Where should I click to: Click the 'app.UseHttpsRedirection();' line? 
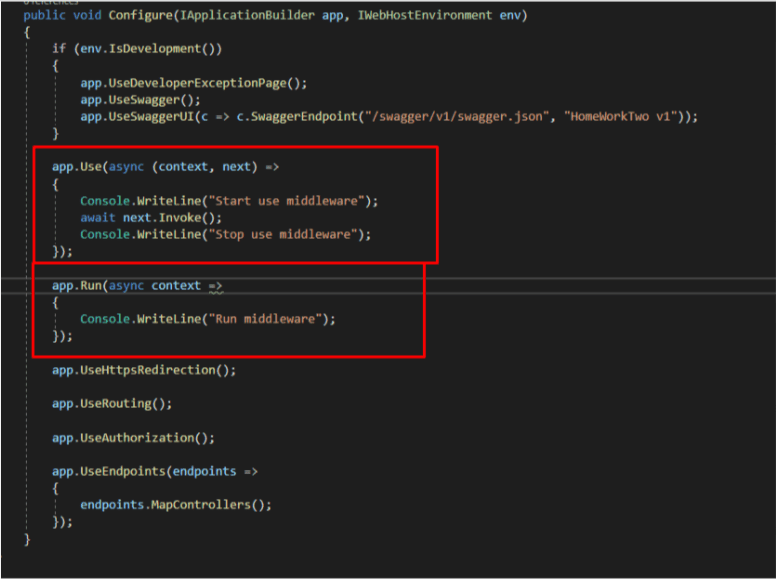(144, 370)
